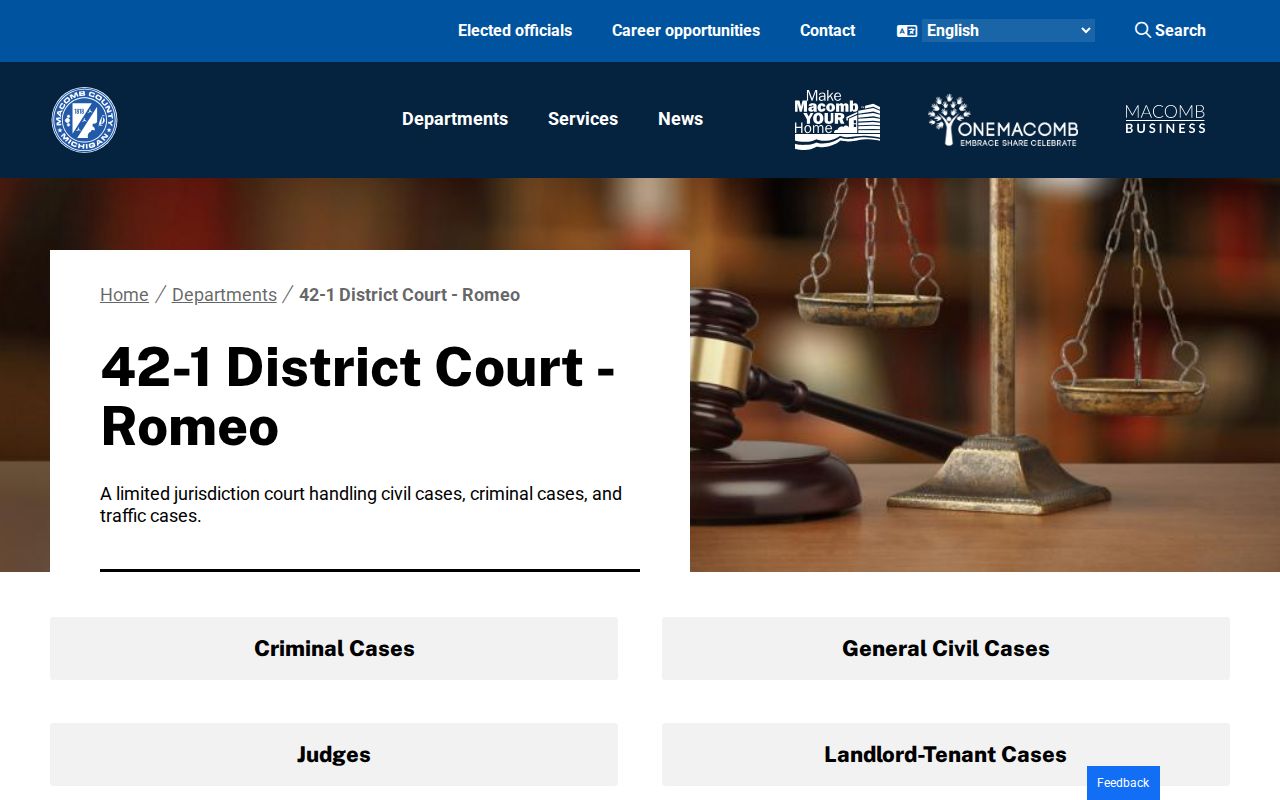Open Career opportunities link

coord(686,31)
